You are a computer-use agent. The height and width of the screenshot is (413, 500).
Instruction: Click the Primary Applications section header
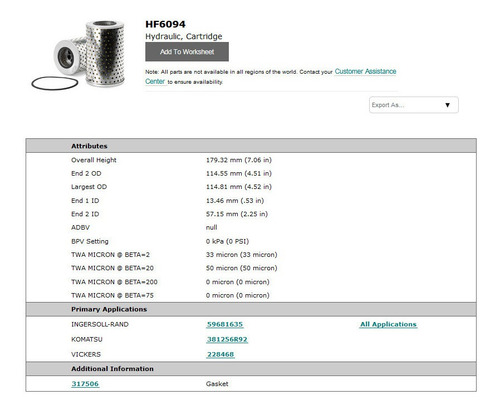click(251, 309)
